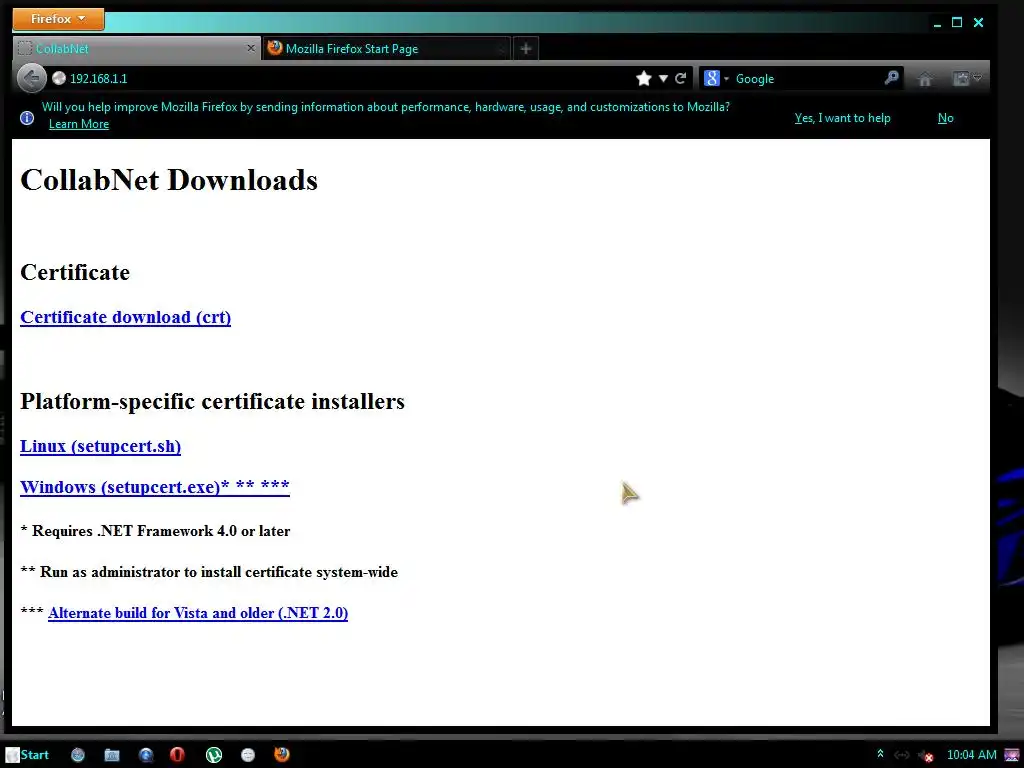Show hidden tray icons arrow
Viewport: 1024px width, 768px height.
[x=880, y=754]
